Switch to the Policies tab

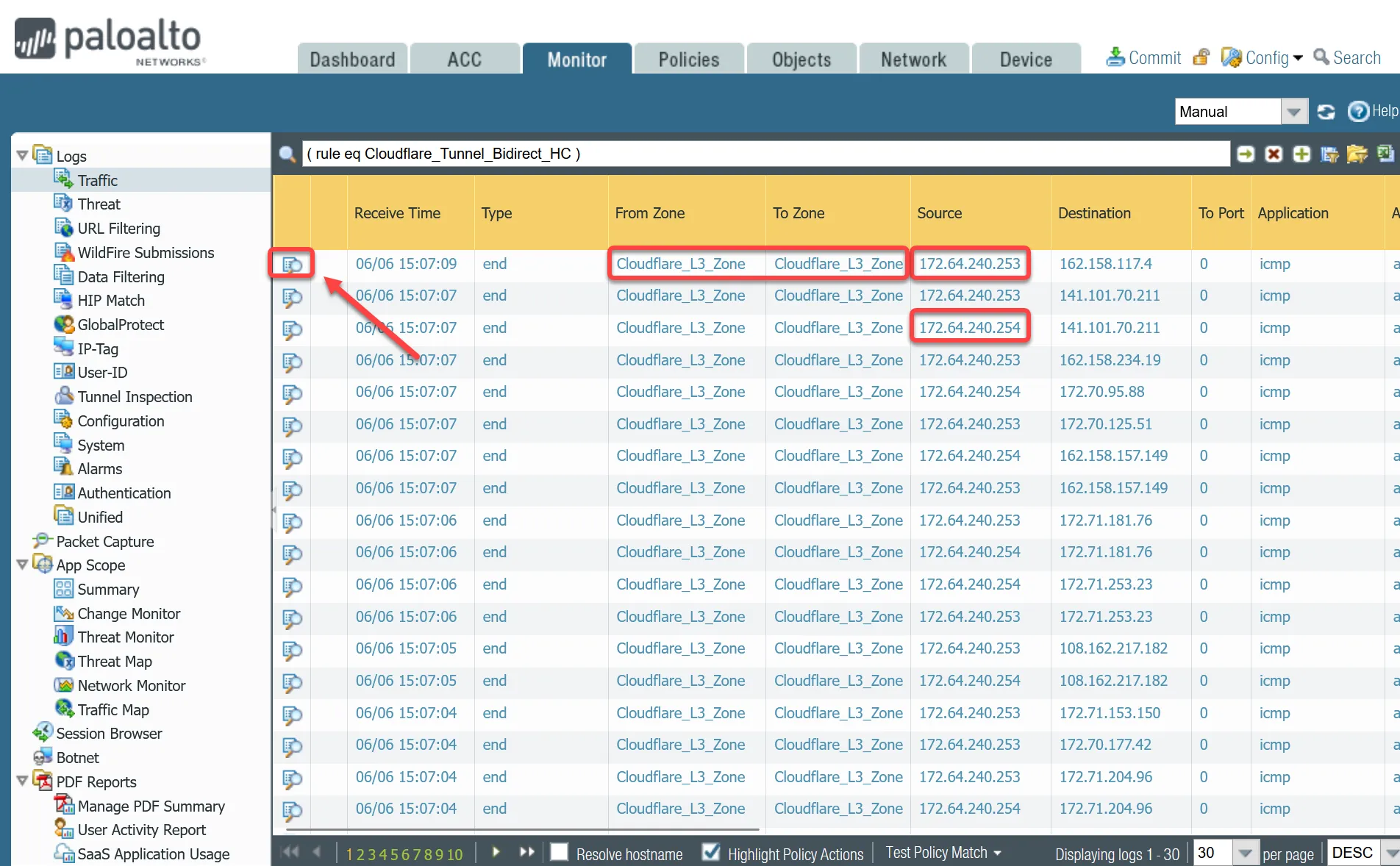(688, 59)
